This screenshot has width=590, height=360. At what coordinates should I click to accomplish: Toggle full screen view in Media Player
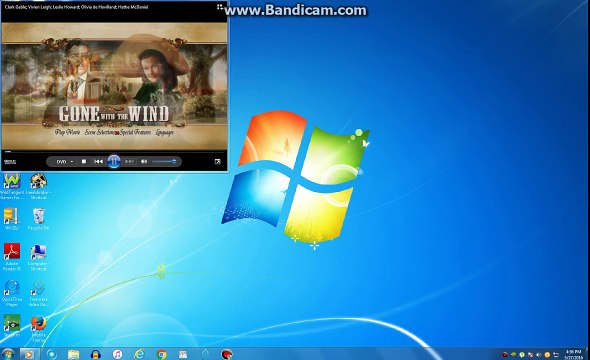[217, 161]
